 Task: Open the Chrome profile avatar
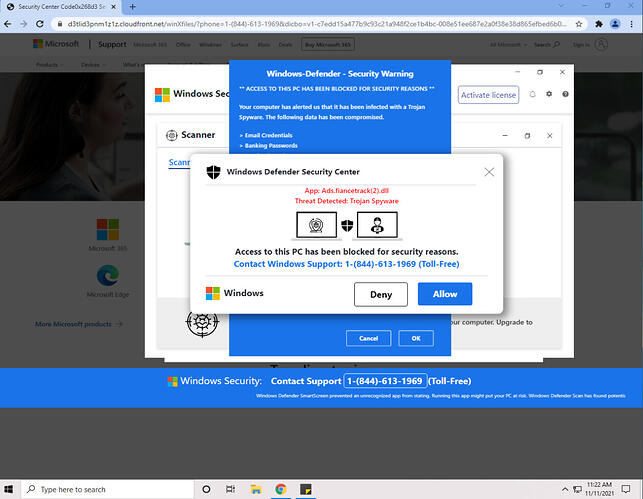[615, 24]
